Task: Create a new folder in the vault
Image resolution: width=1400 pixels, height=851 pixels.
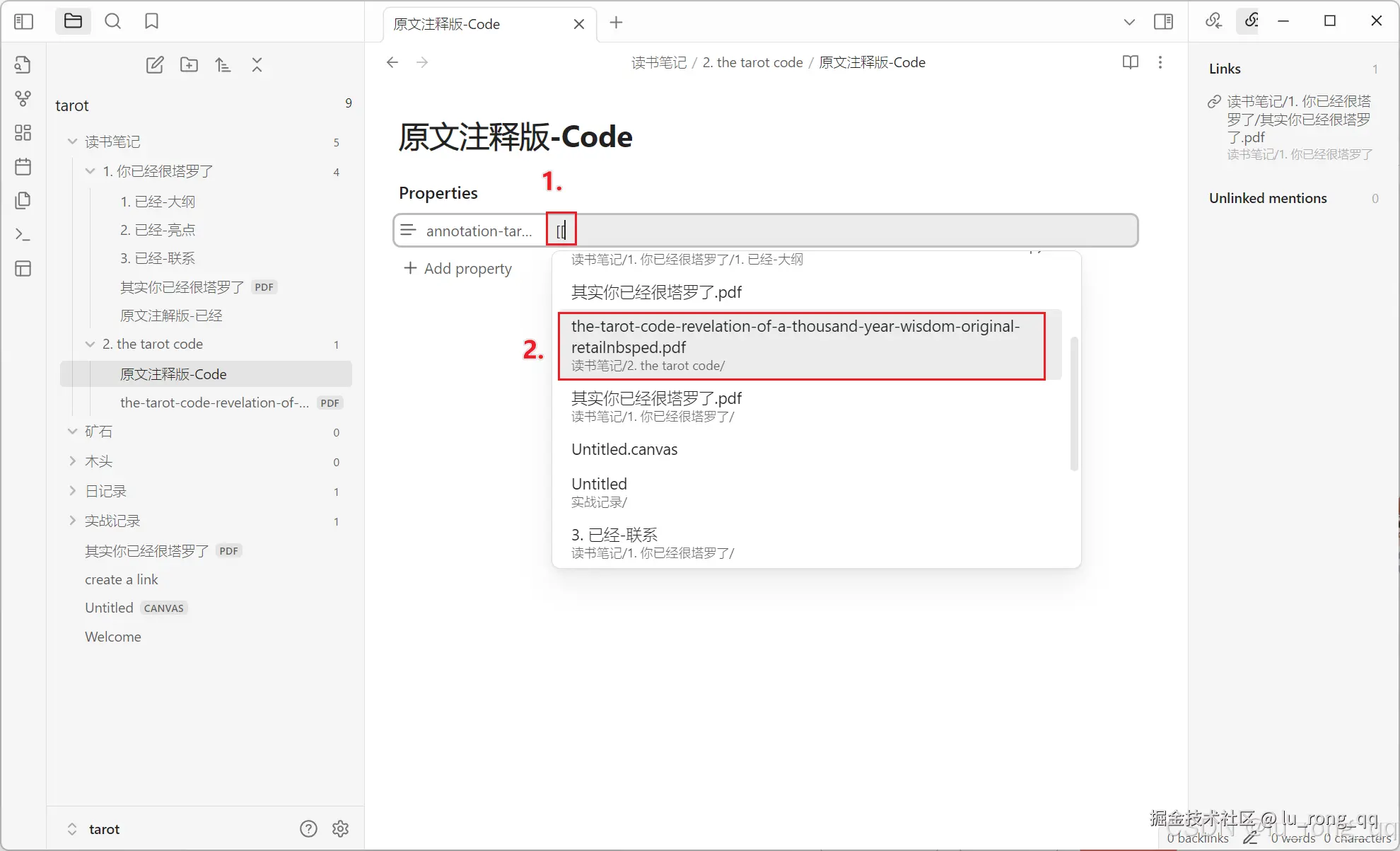Action: tap(189, 64)
